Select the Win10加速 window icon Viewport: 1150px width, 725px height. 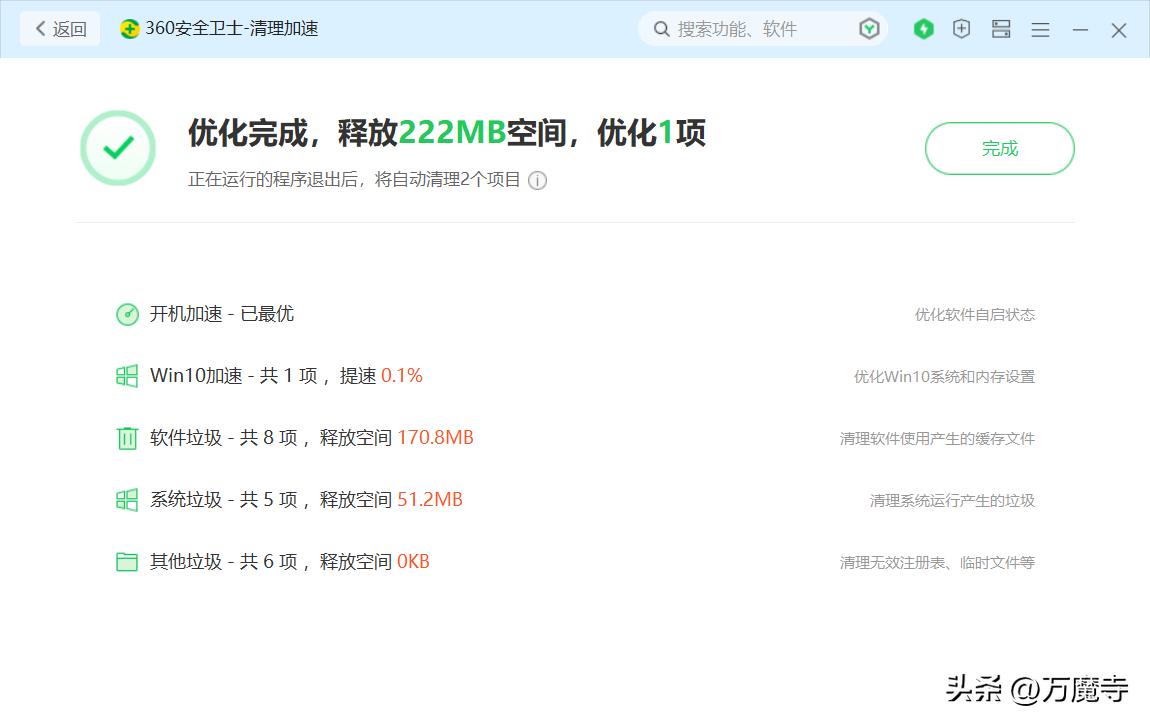[x=127, y=376]
